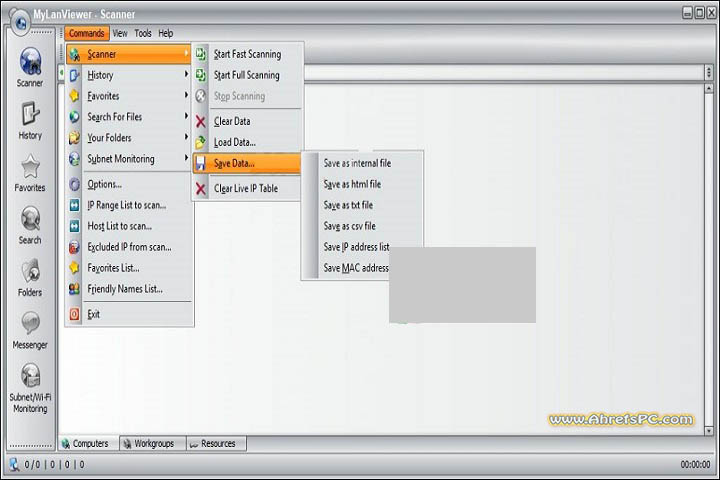
Task: Click the Clear Live IP Table icon
Action: tap(201, 188)
